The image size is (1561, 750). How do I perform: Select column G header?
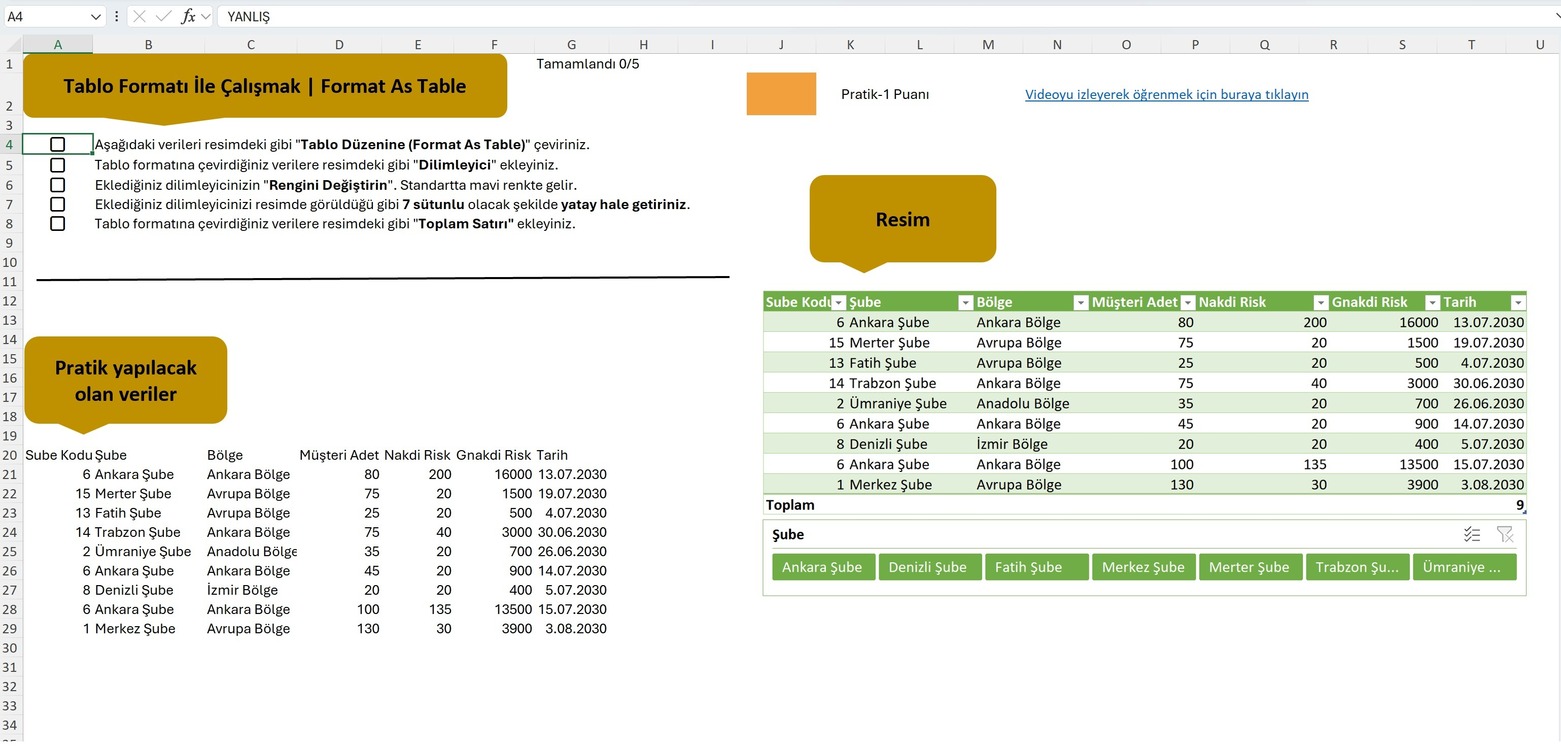571,44
